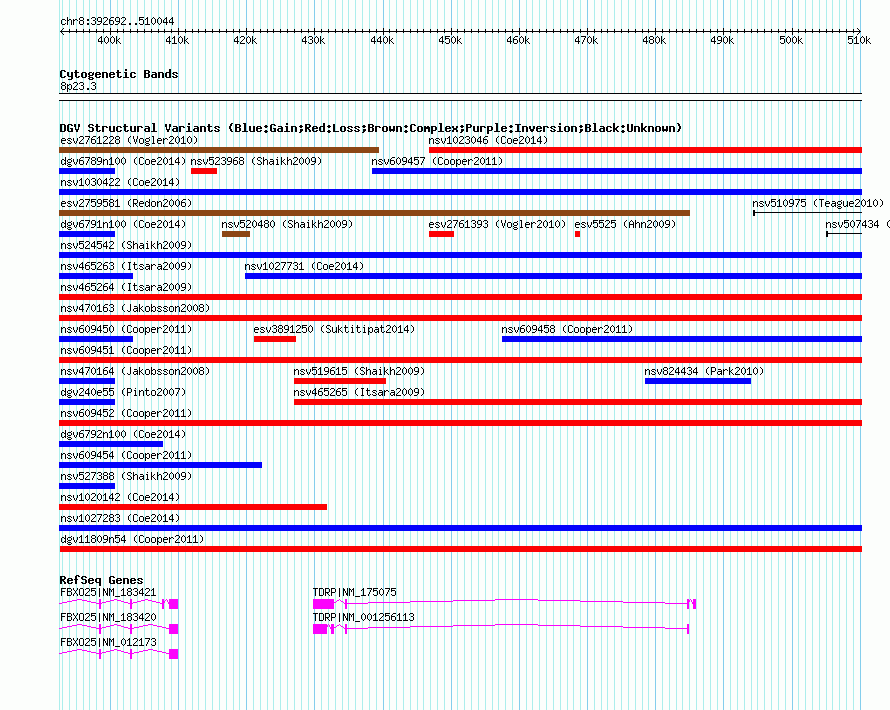Select the Cytogenetic Bands track title
The width and height of the screenshot is (890, 710).
[x=119, y=74]
